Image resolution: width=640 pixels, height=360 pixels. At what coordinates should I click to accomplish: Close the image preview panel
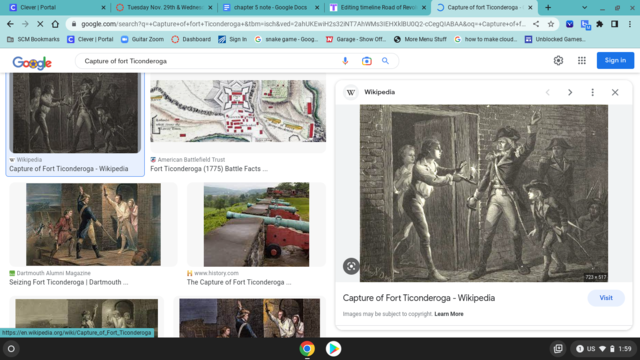615,92
